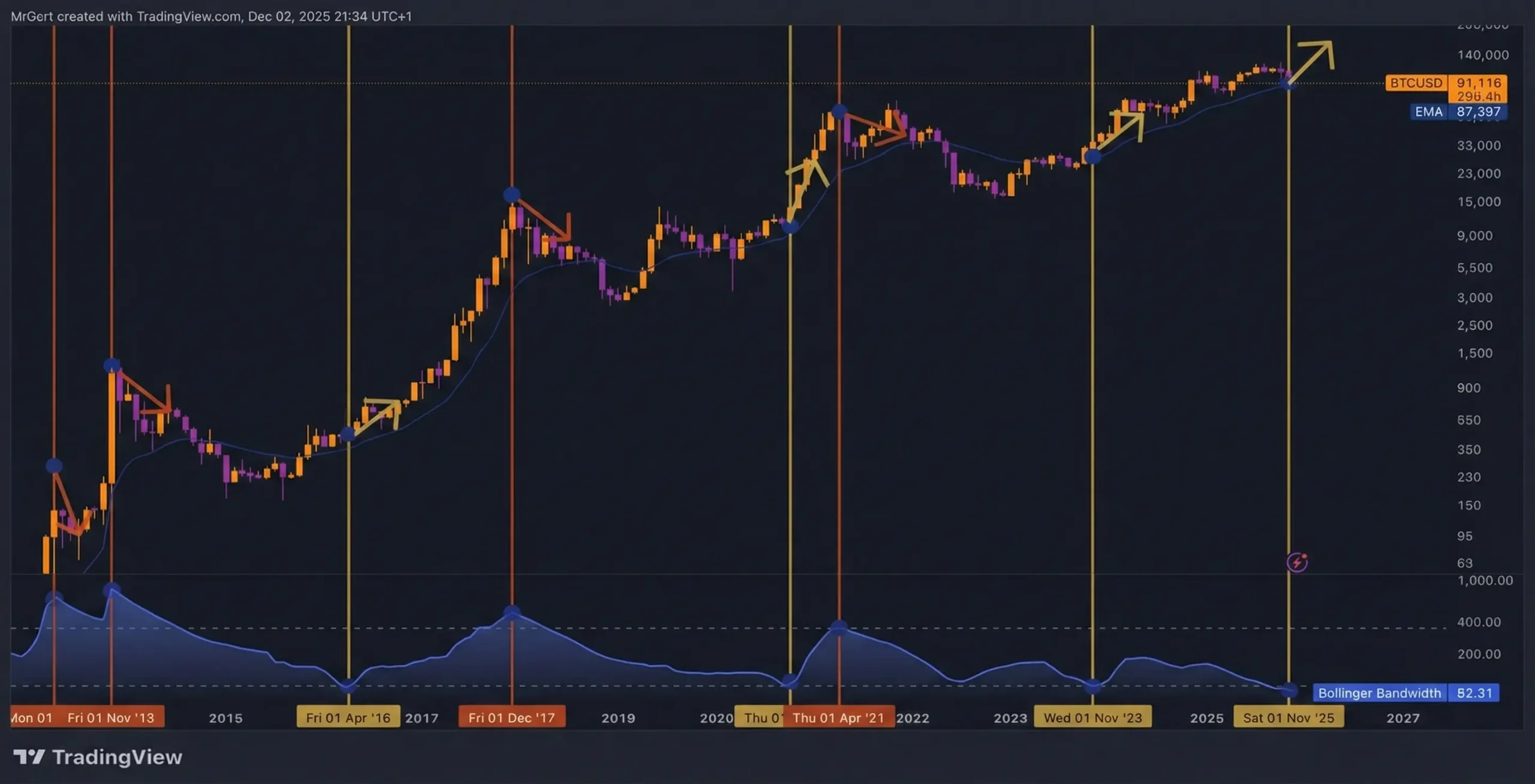Click the 'Fri 01 Apr '16' date marker
This screenshot has height=784, width=1535.
(x=348, y=717)
